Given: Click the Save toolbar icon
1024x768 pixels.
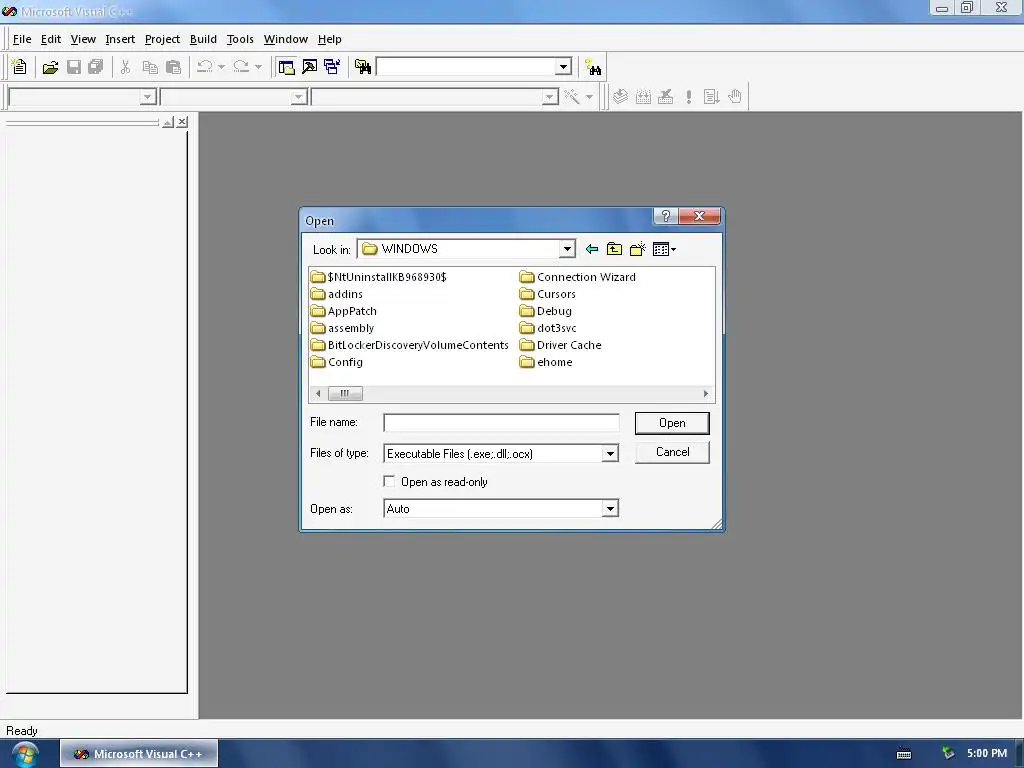Looking at the screenshot, I should [74, 67].
